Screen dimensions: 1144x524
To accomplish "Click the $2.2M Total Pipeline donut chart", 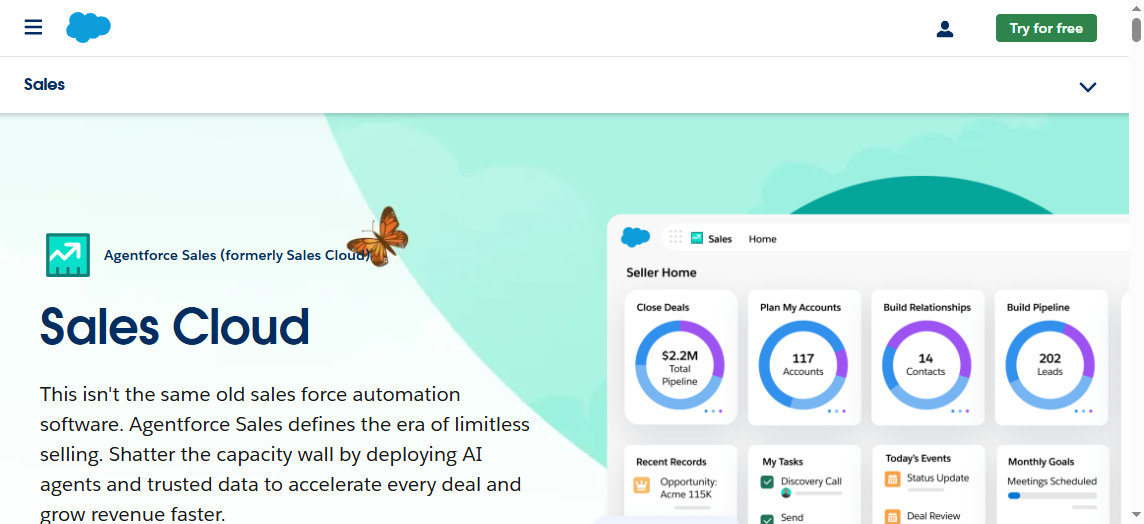I will point(679,365).
